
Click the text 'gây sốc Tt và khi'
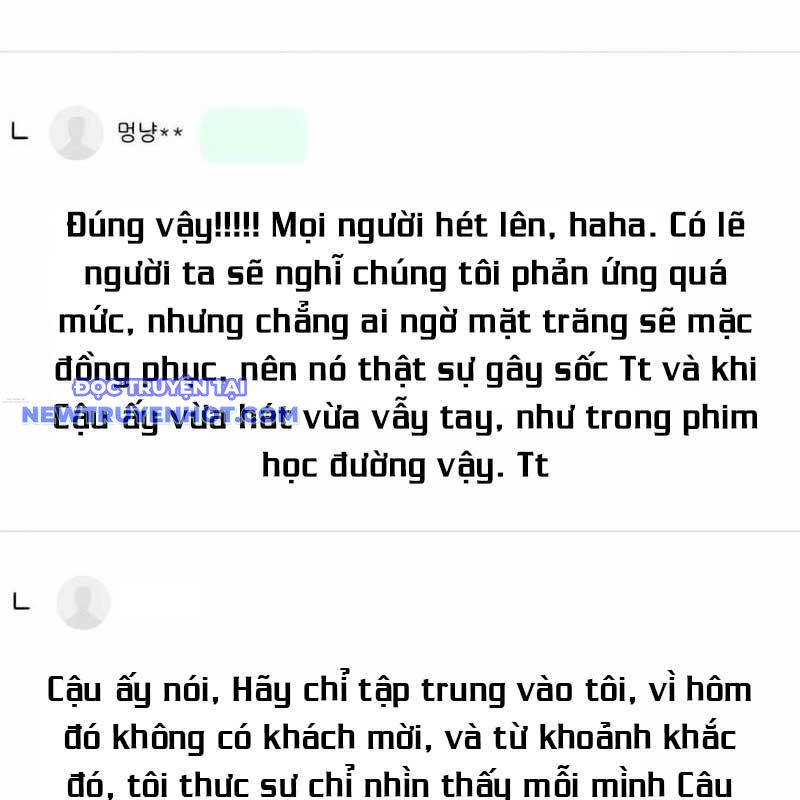pyautogui.click(x=621, y=369)
